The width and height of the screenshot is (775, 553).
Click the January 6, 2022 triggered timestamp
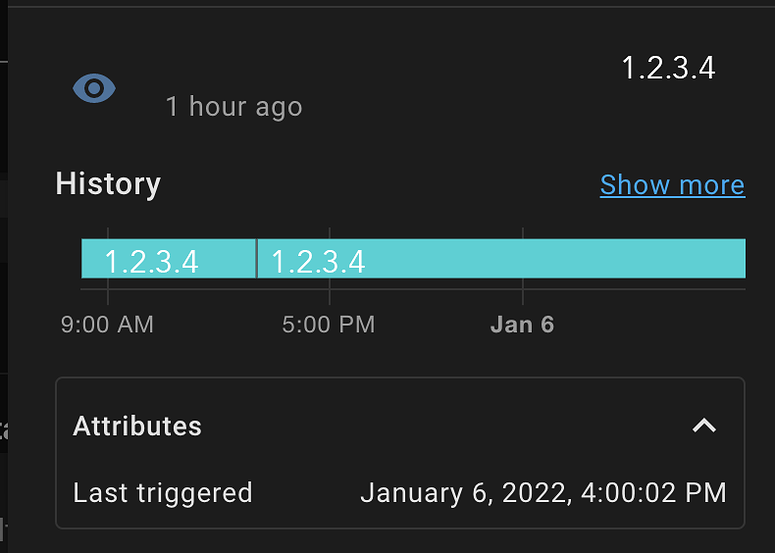(543, 493)
